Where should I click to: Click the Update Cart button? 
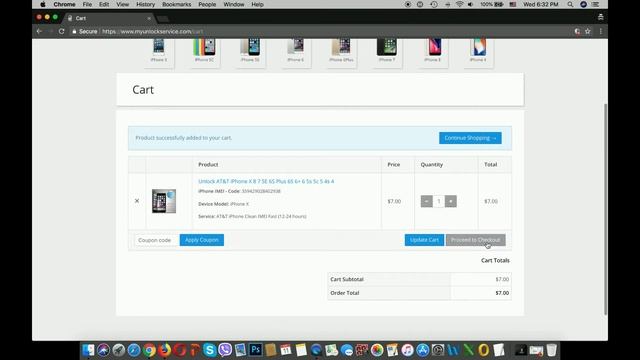pyautogui.click(x=424, y=240)
